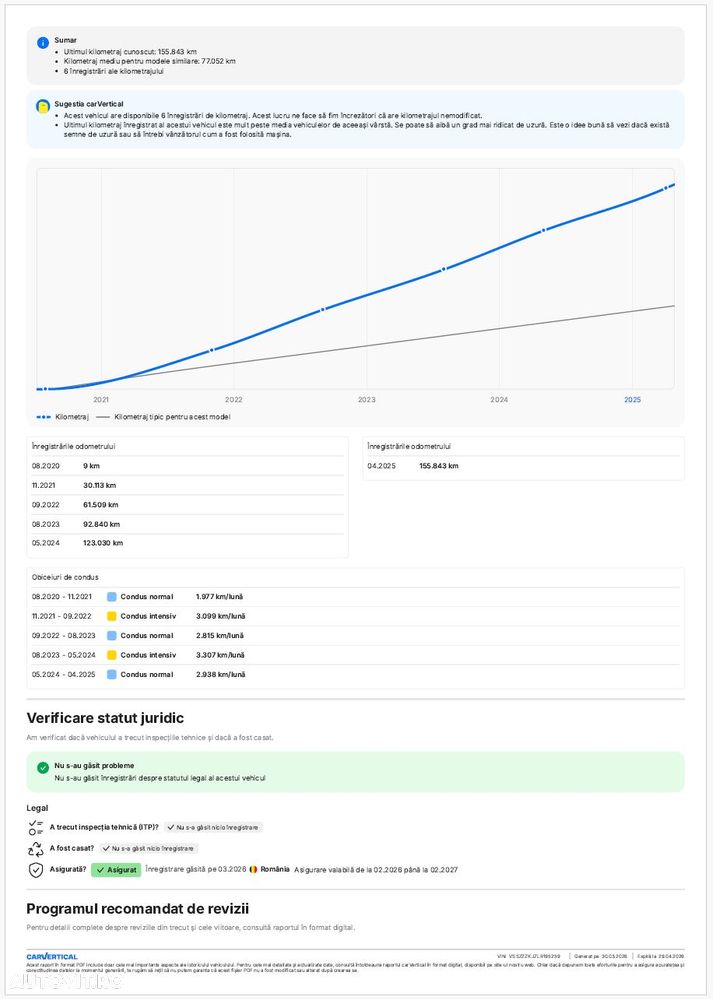713x999 pixels.
Task: Click the blue swatch for 08.2020 - 11.2021
Action: 112,597
